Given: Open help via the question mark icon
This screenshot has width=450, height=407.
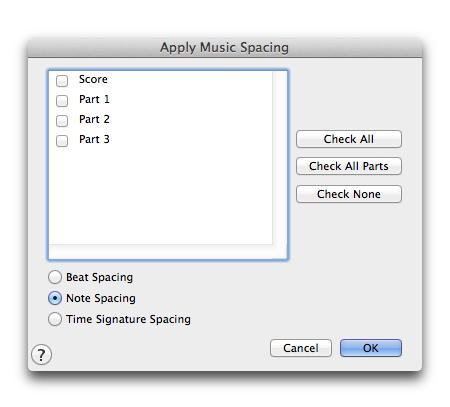Looking at the screenshot, I should coord(41,355).
